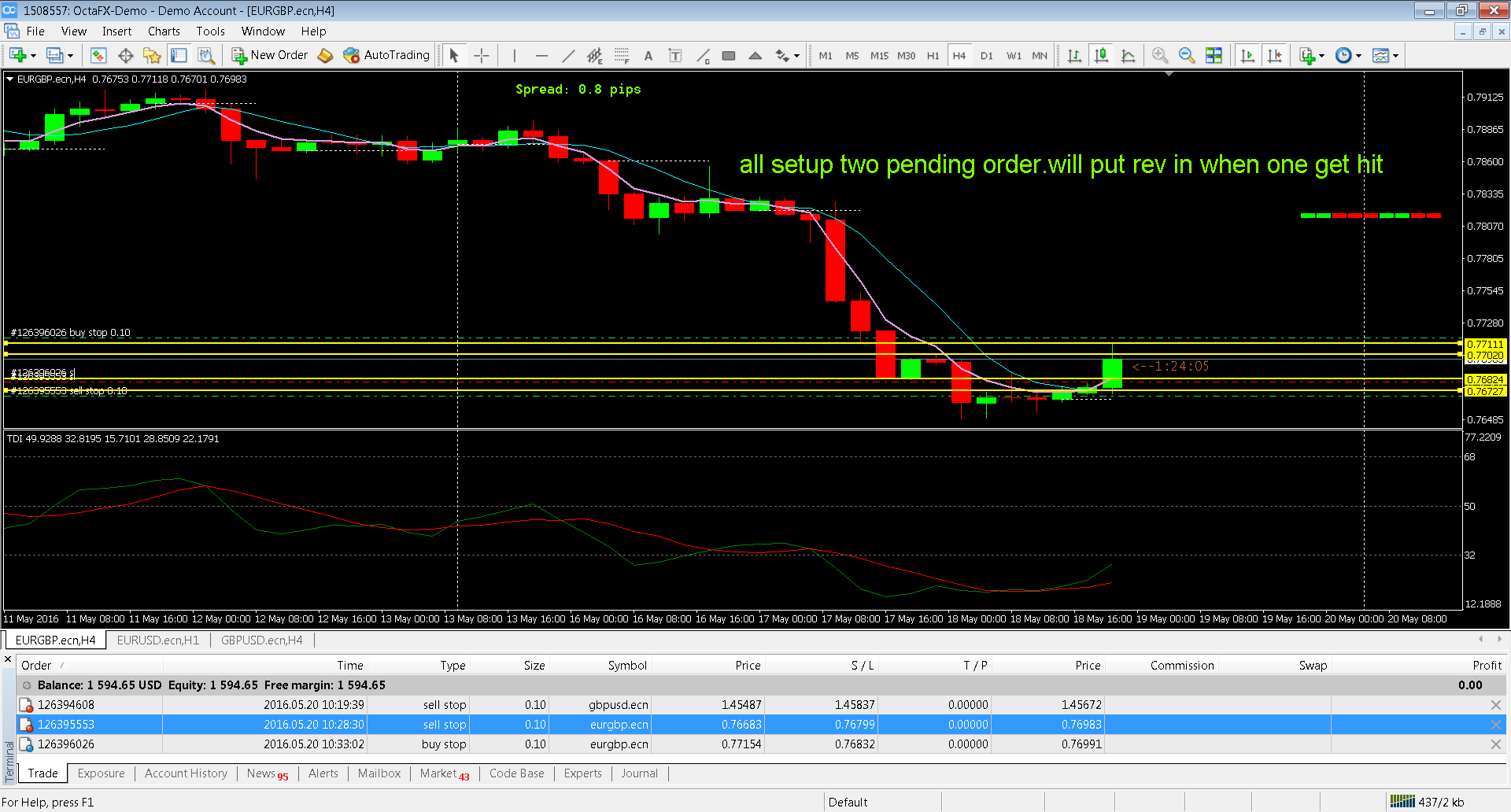The height and width of the screenshot is (812, 1511).
Task: Open the Add Indicator icon
Action: [x=1307, y=55]
